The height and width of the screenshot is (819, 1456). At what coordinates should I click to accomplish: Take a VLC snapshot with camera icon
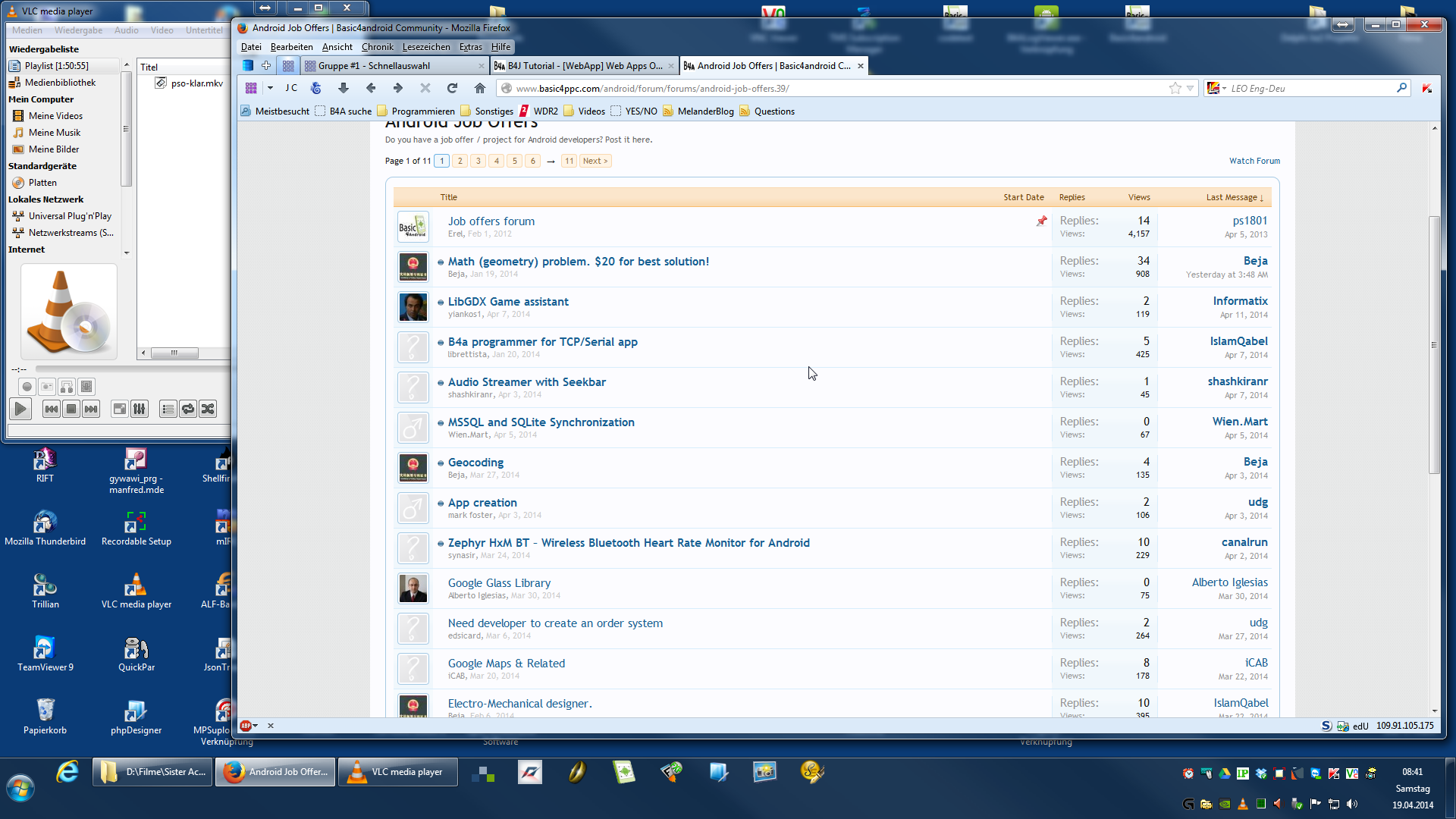(x=47, y=387)
